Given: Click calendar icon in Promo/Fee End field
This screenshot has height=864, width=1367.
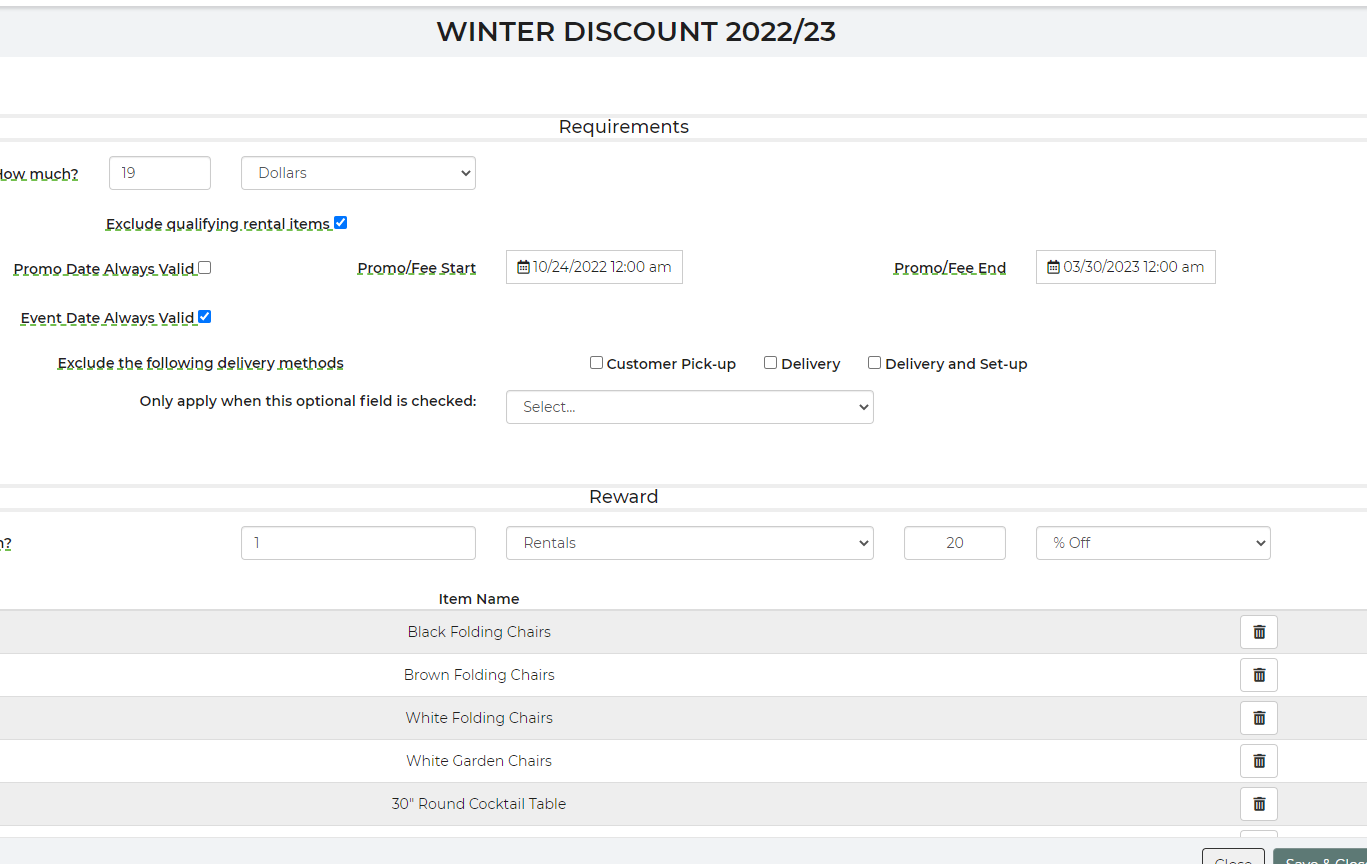Looking at the screenshot, I should [1053, 267].
